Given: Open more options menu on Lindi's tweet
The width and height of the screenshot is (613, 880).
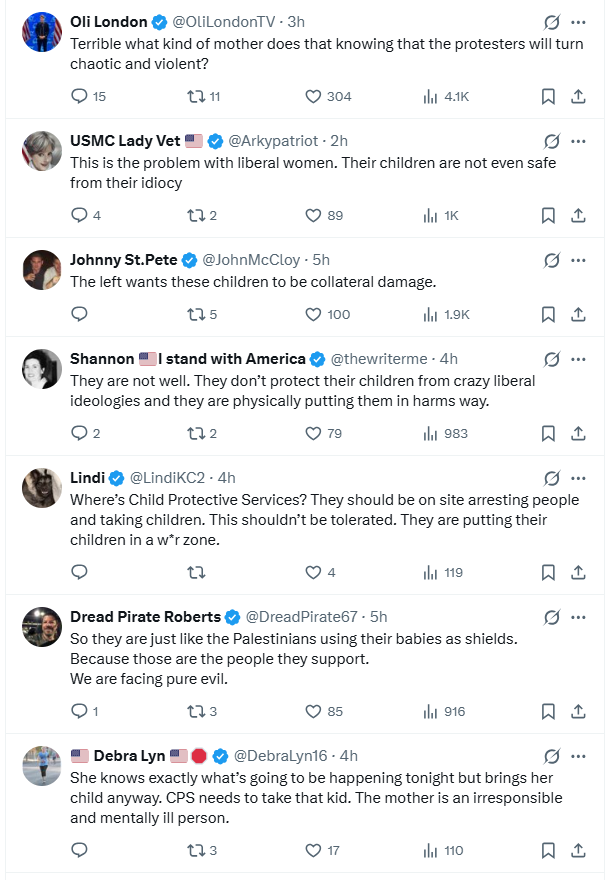Looking at the screenshot, I should click(x=578, y=478).
